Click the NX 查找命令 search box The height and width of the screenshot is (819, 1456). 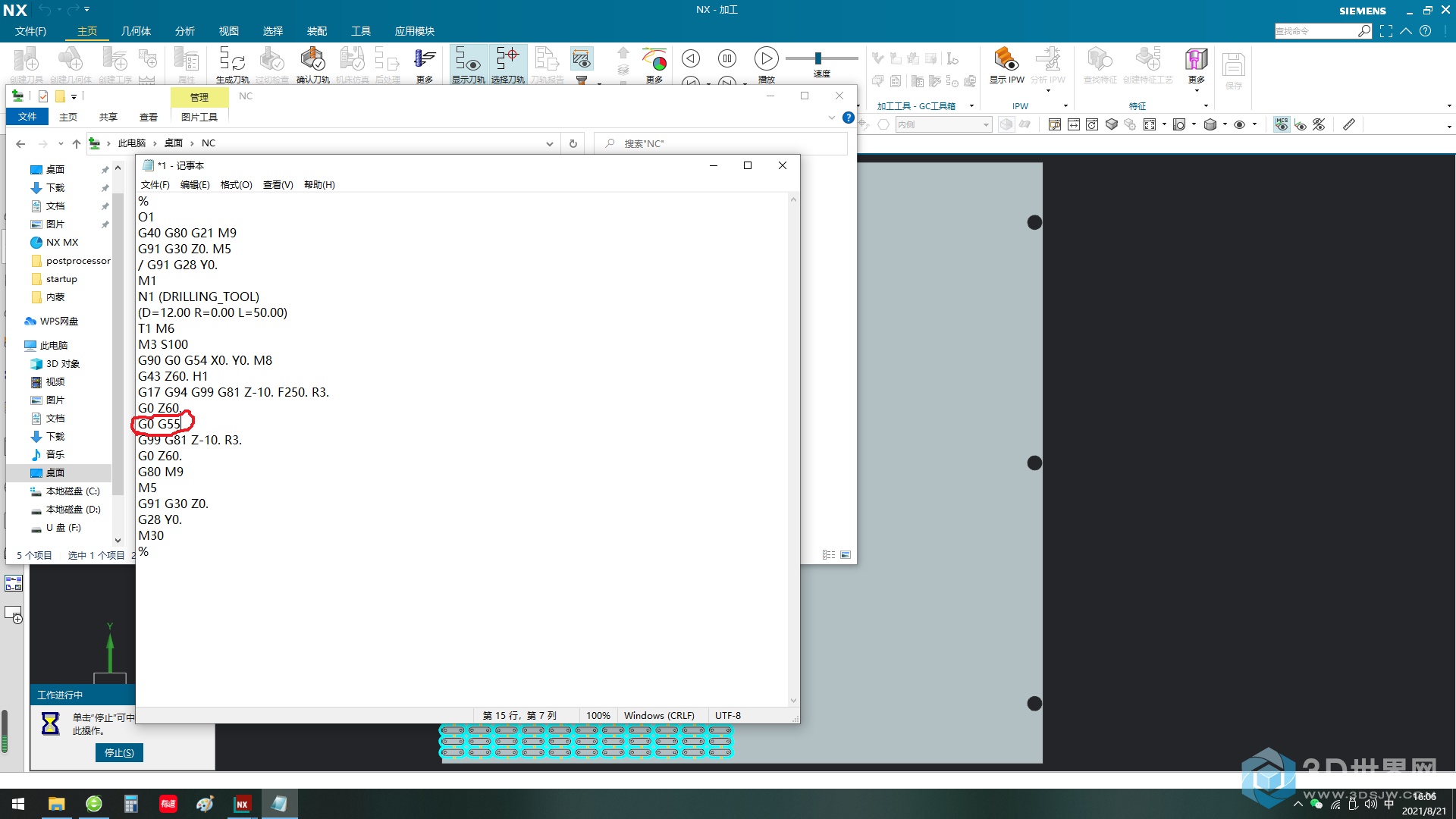pyautogui.click(x=1316, y=31)
